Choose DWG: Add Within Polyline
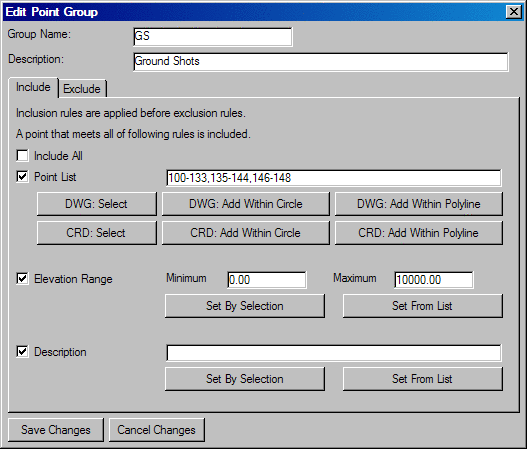 (x=419, y=204)
